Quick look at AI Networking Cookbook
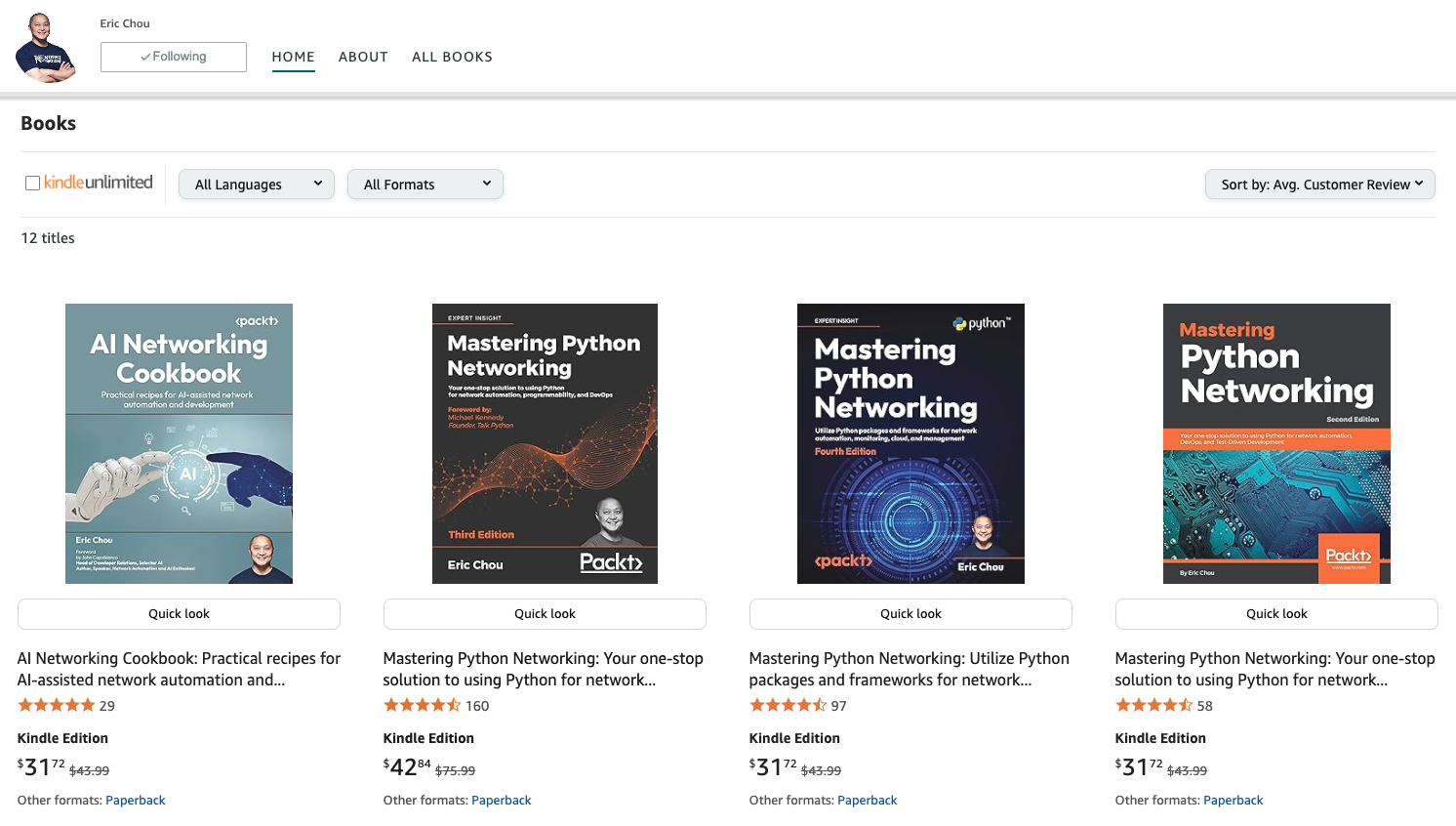The image size is (1456, 826). click(x=179, y=614)
